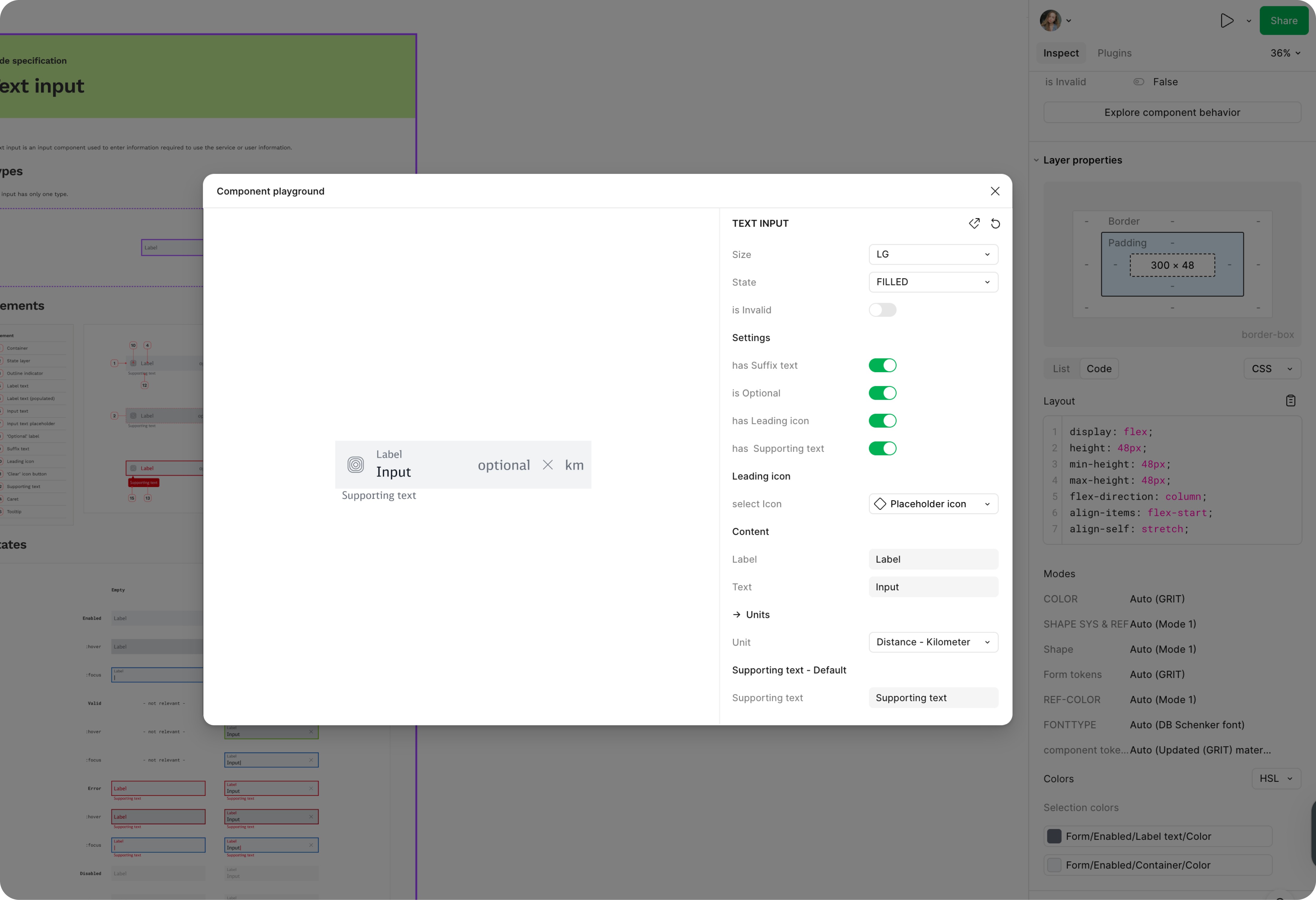The height and width of the screenshot is (900, 1316).
Task: Open the State dropdown showing FILLED
Action: [933, 282]
